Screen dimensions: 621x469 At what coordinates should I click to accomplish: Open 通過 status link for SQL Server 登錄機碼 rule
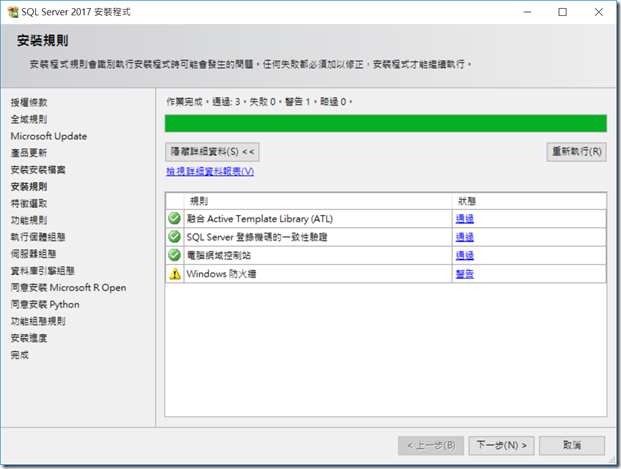click(x=465, y=237)
